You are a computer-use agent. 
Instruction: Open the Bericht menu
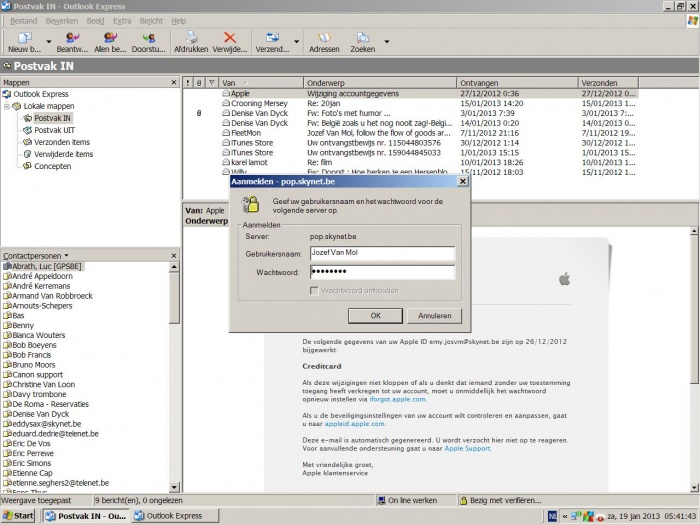tap(151, 20)
